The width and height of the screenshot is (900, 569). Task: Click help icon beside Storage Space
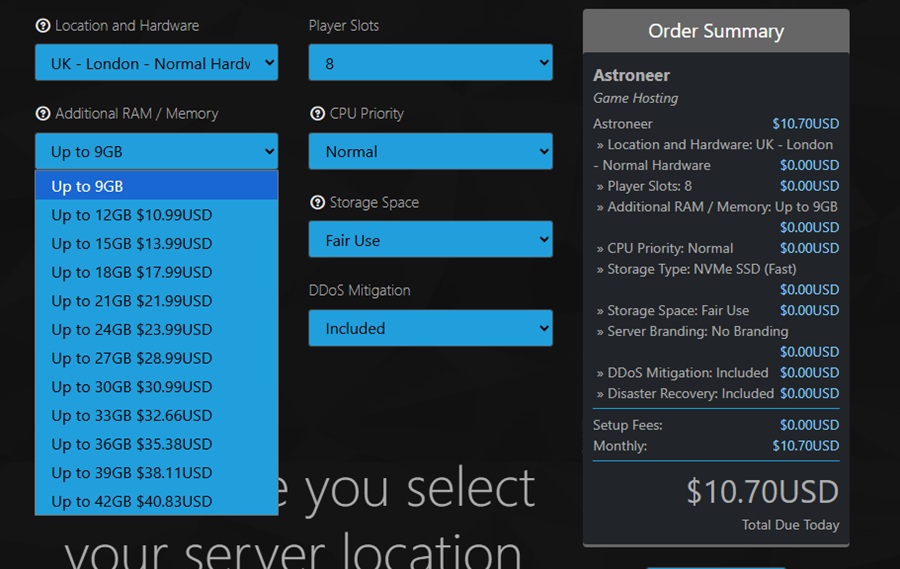point(317,202)
